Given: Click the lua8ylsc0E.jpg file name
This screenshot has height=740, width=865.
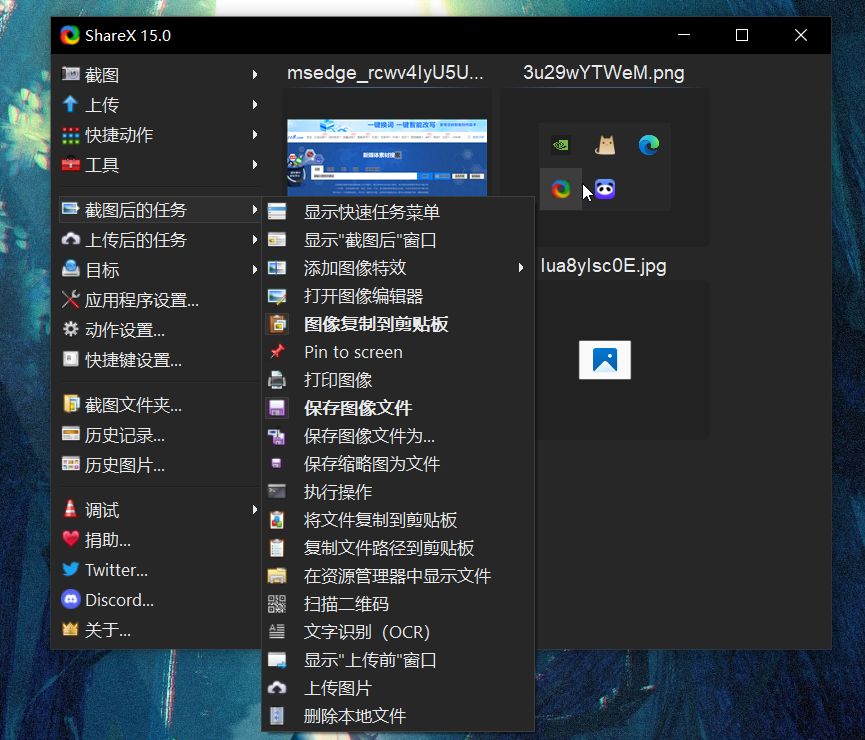Looking at the screenshot, I should 604,265.
